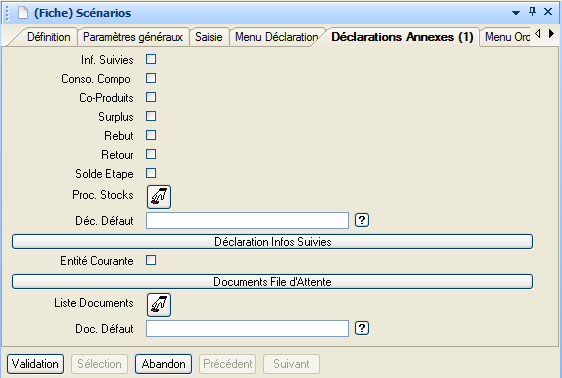Open the Liste Documents lookup icon
562x378 pixels.
point(159,305)
